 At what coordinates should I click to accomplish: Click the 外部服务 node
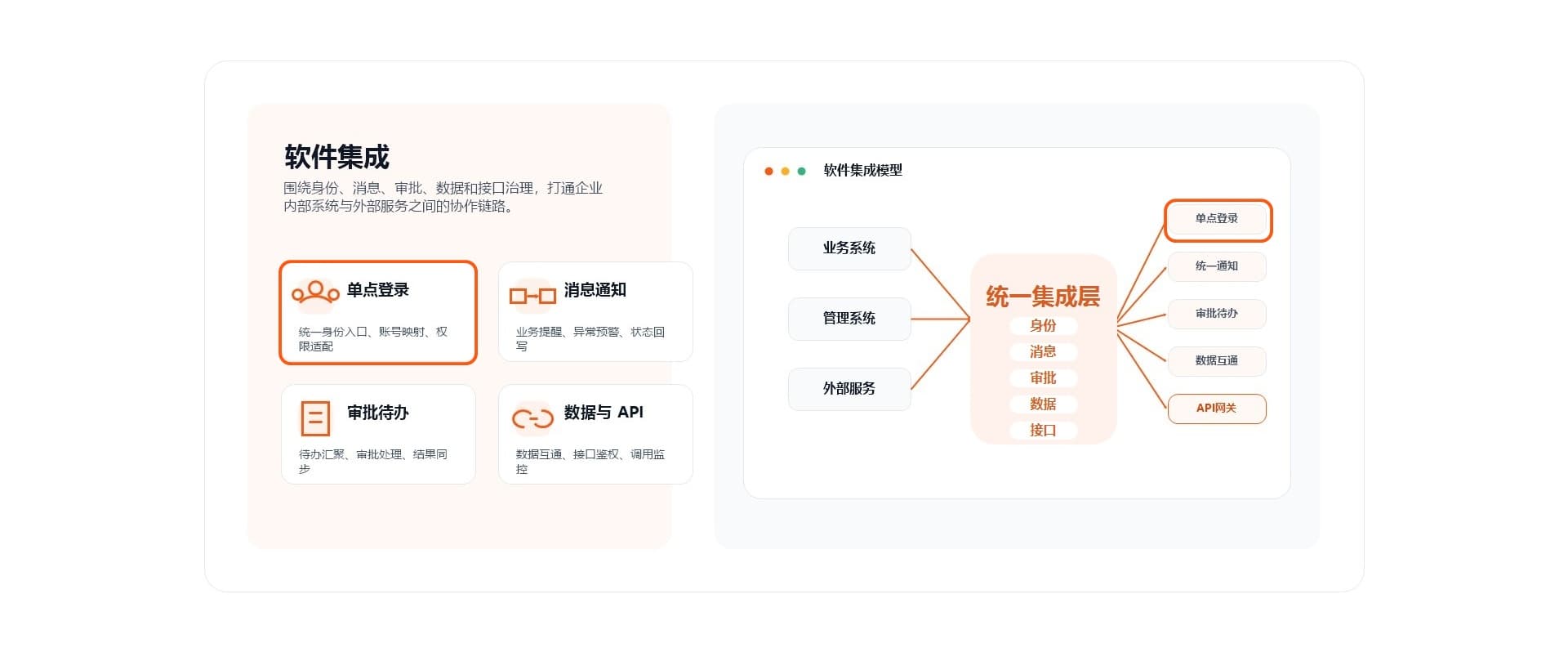coord(849,389)
